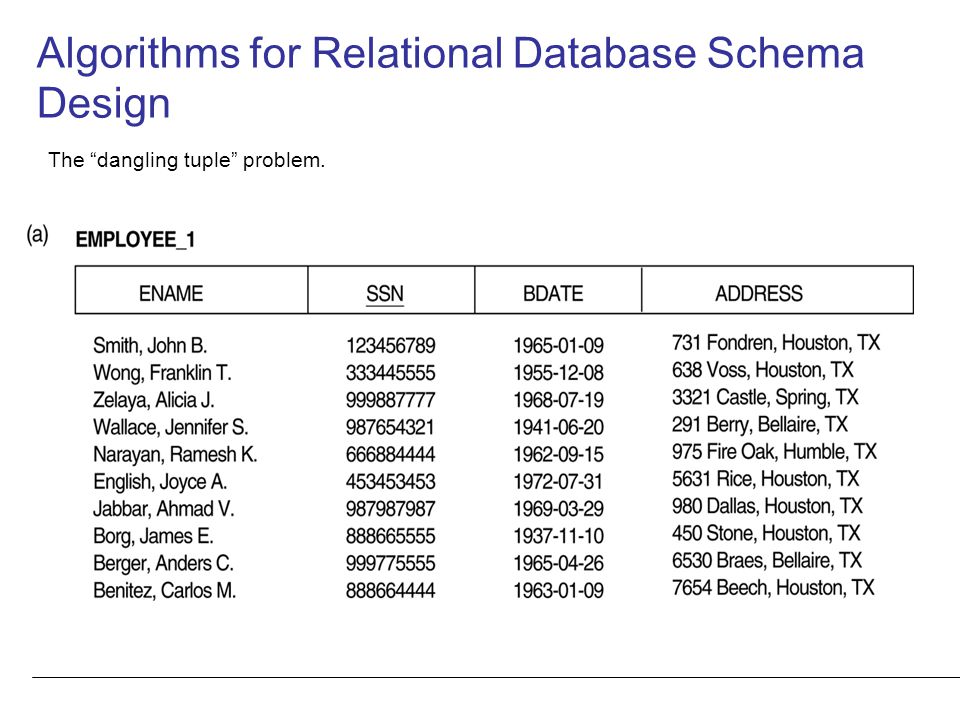
Task: Select the 'dangling tuple' problem subtitle text
Action: click(186, 160)
